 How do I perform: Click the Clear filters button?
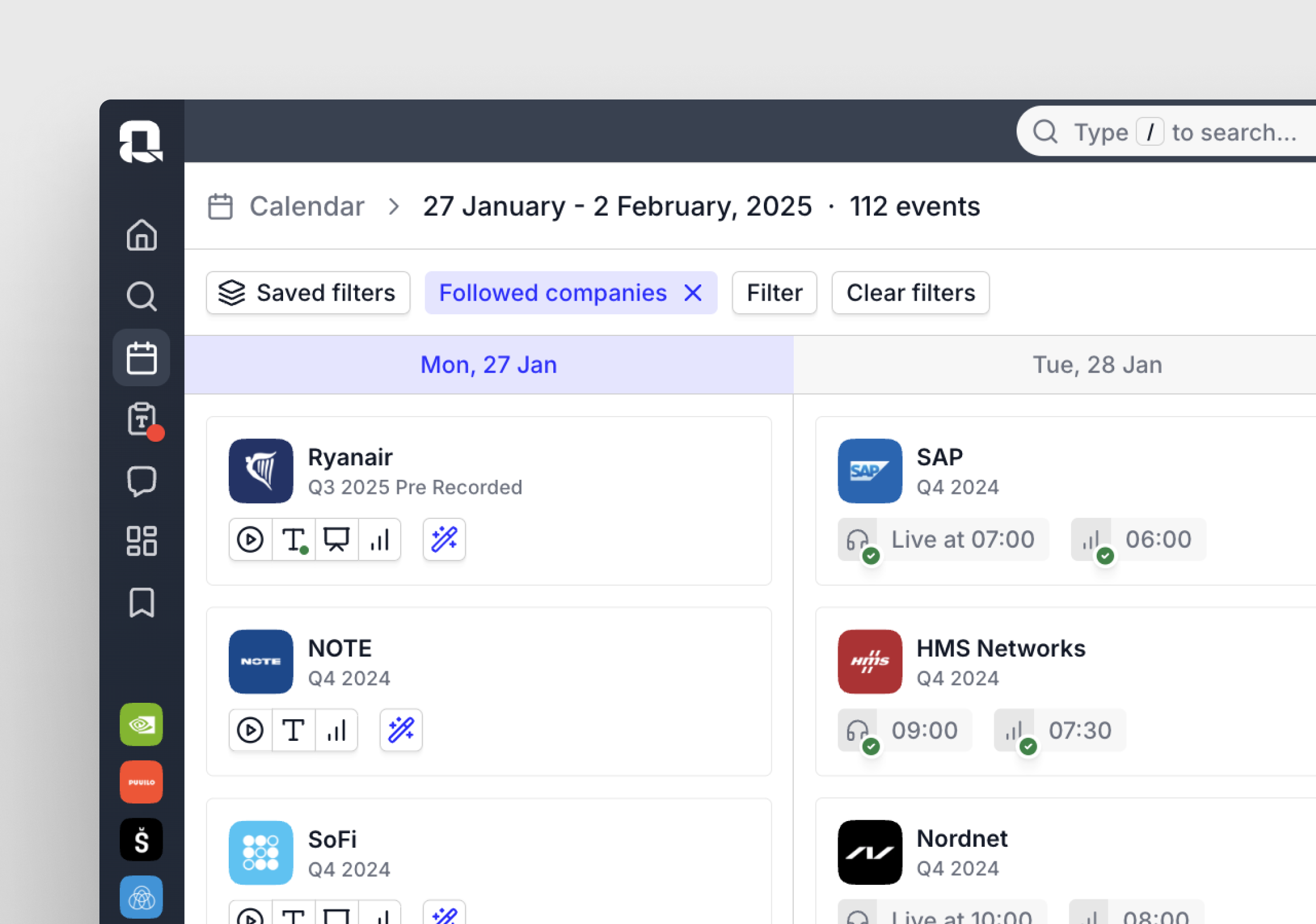click(x=910, y=293)
